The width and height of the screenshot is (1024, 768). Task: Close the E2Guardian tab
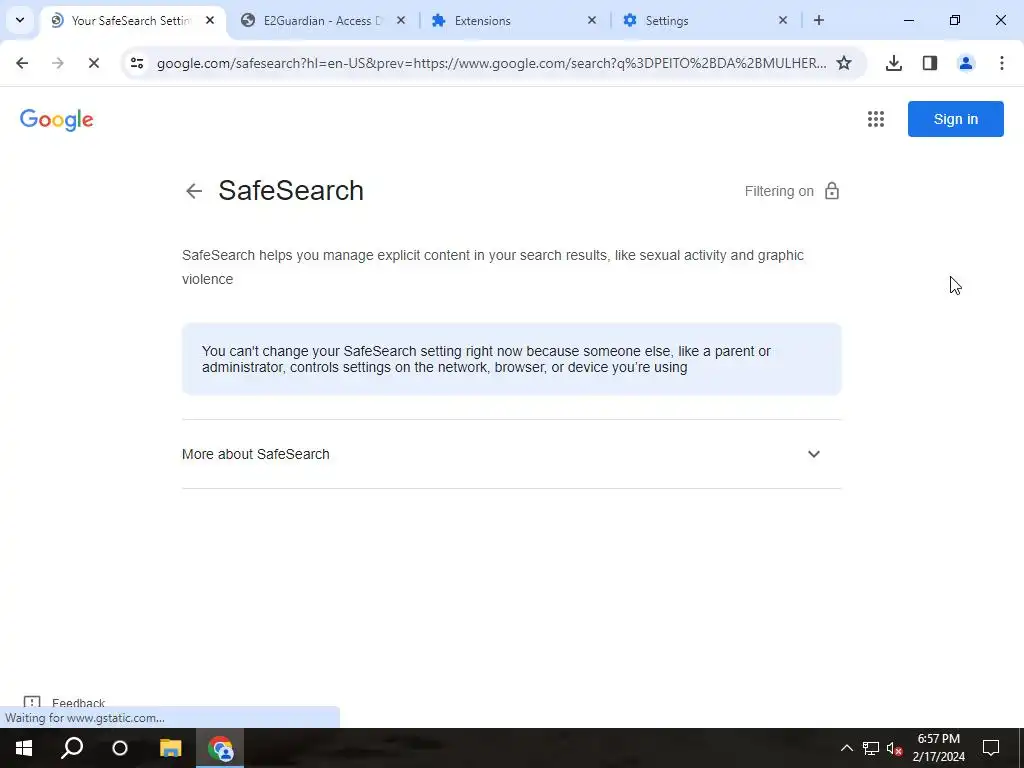[x=401, y=20]
